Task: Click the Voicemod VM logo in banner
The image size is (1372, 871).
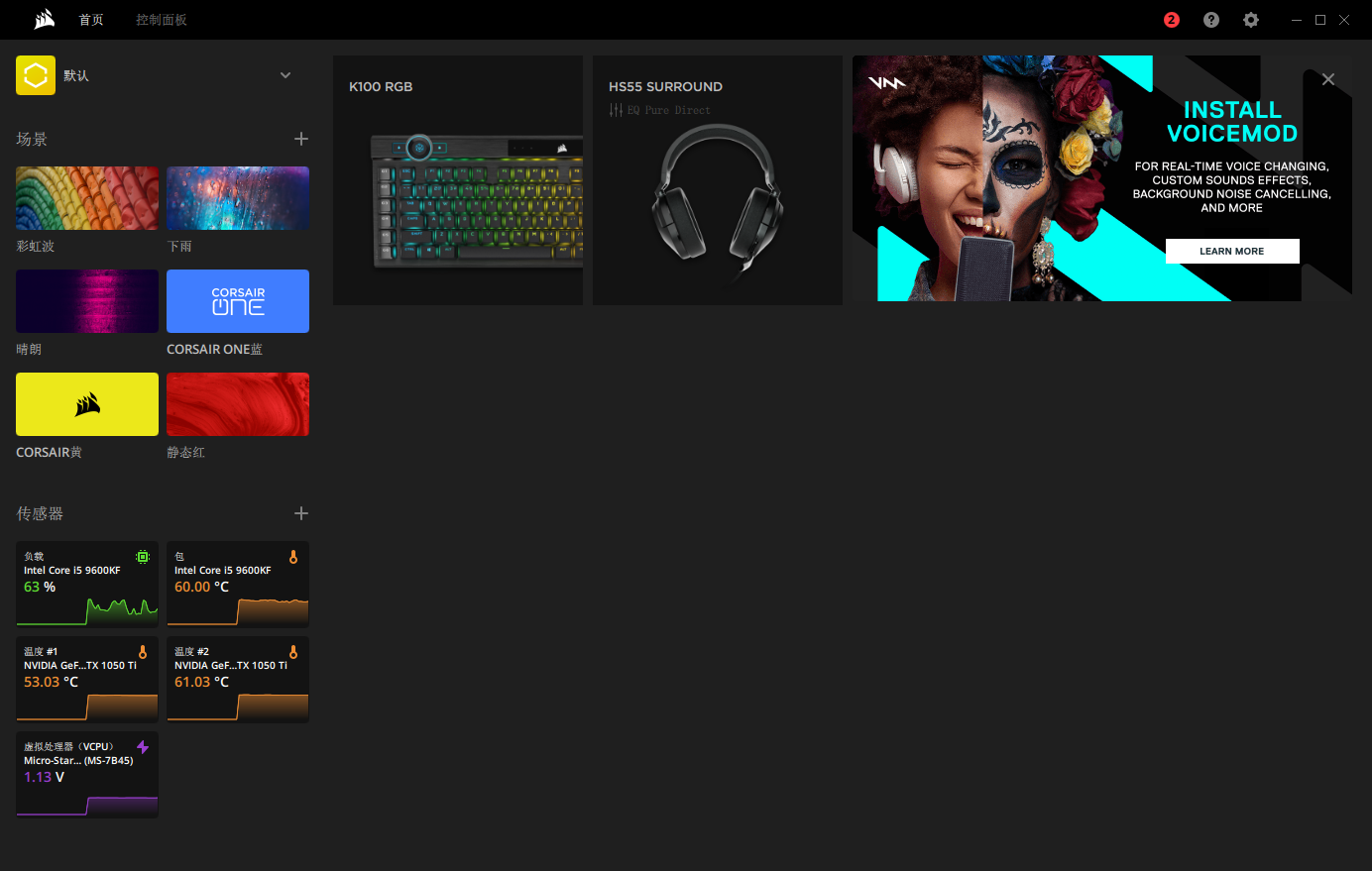Action: click(x=886, y=83)
